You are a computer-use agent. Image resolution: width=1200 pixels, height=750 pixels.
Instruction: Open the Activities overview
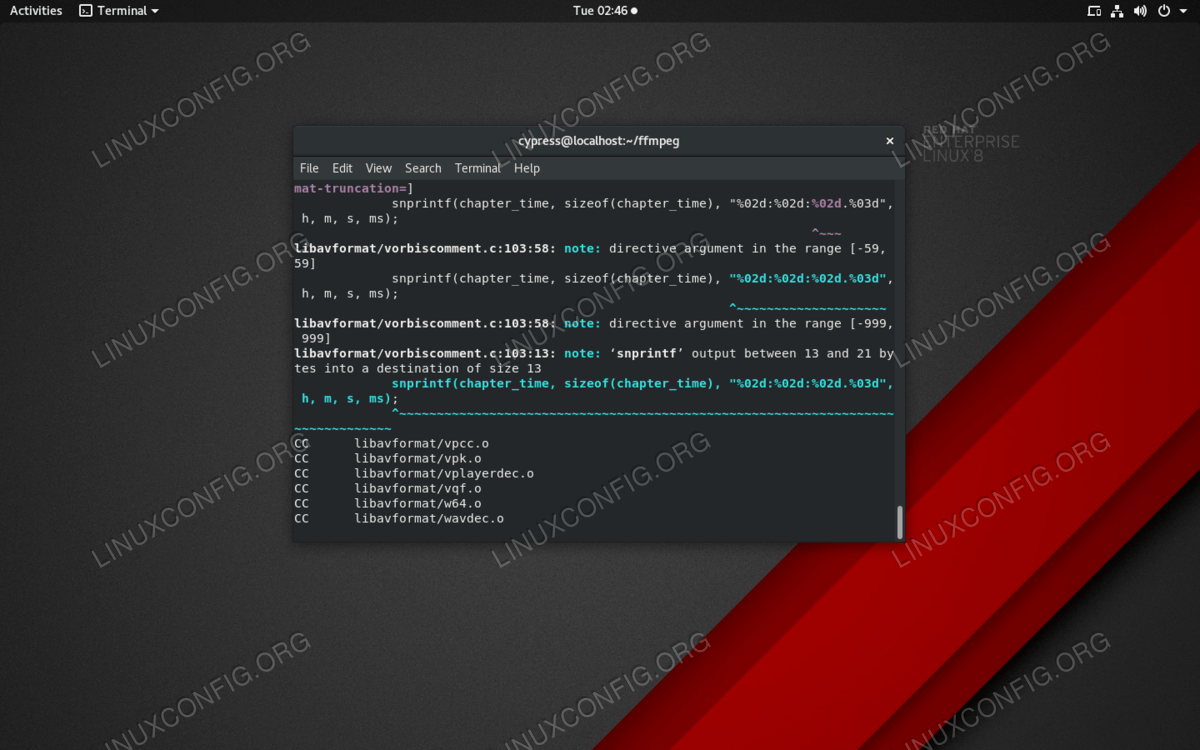click(36, 11)
